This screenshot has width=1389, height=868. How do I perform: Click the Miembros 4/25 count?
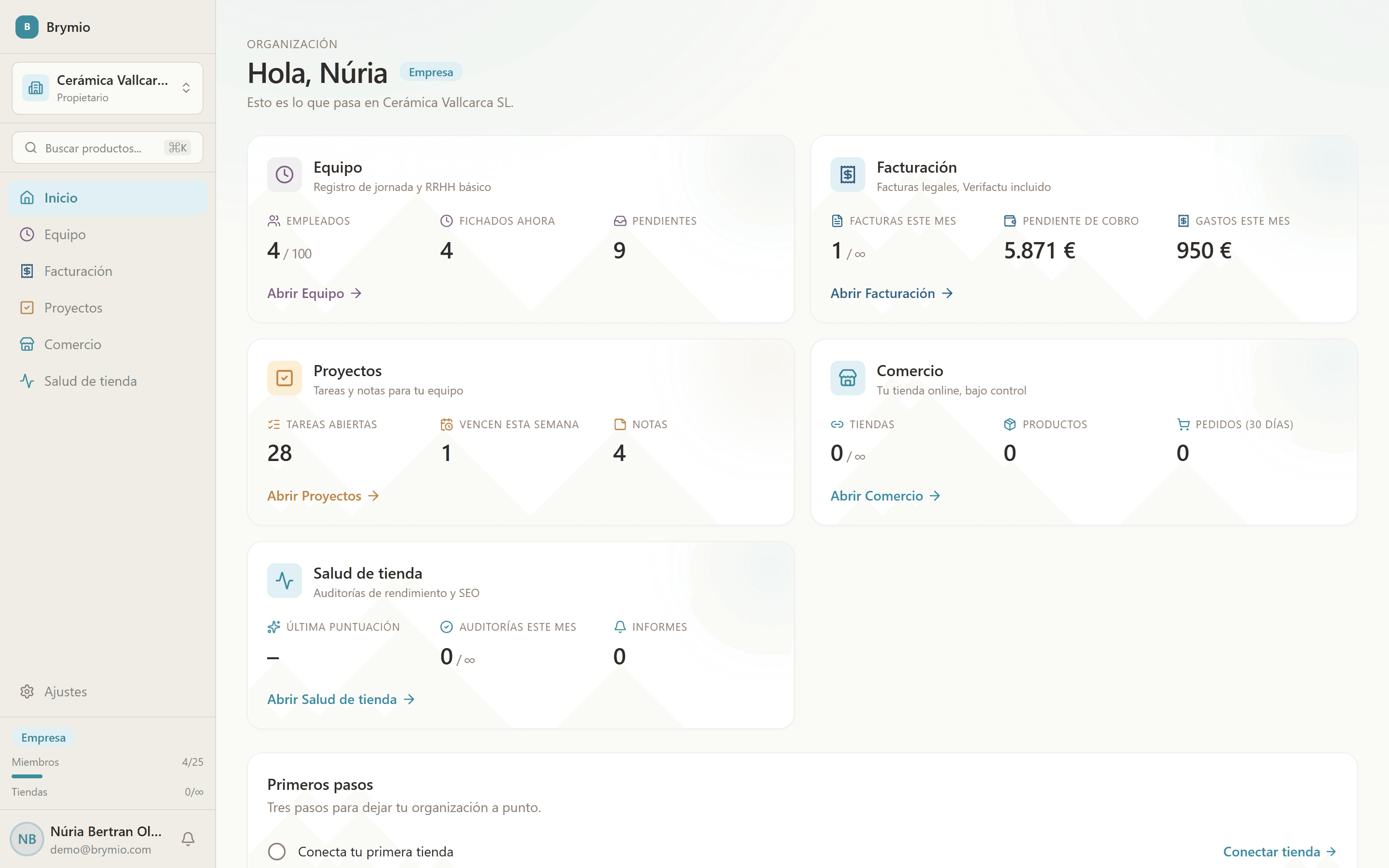[x=193, y=762]
